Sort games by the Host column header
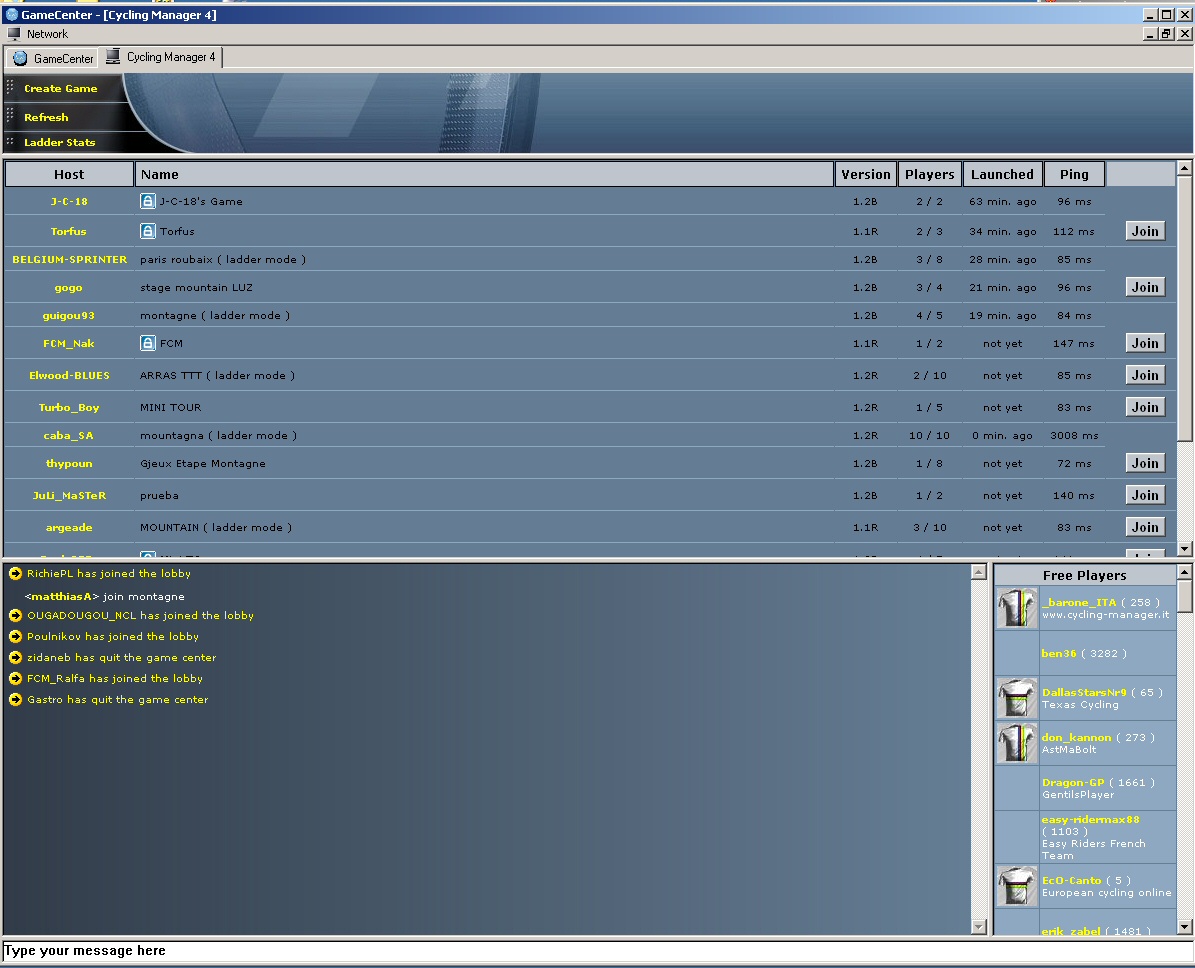This screenshot has height=968, width=1195. pos(69,175)
